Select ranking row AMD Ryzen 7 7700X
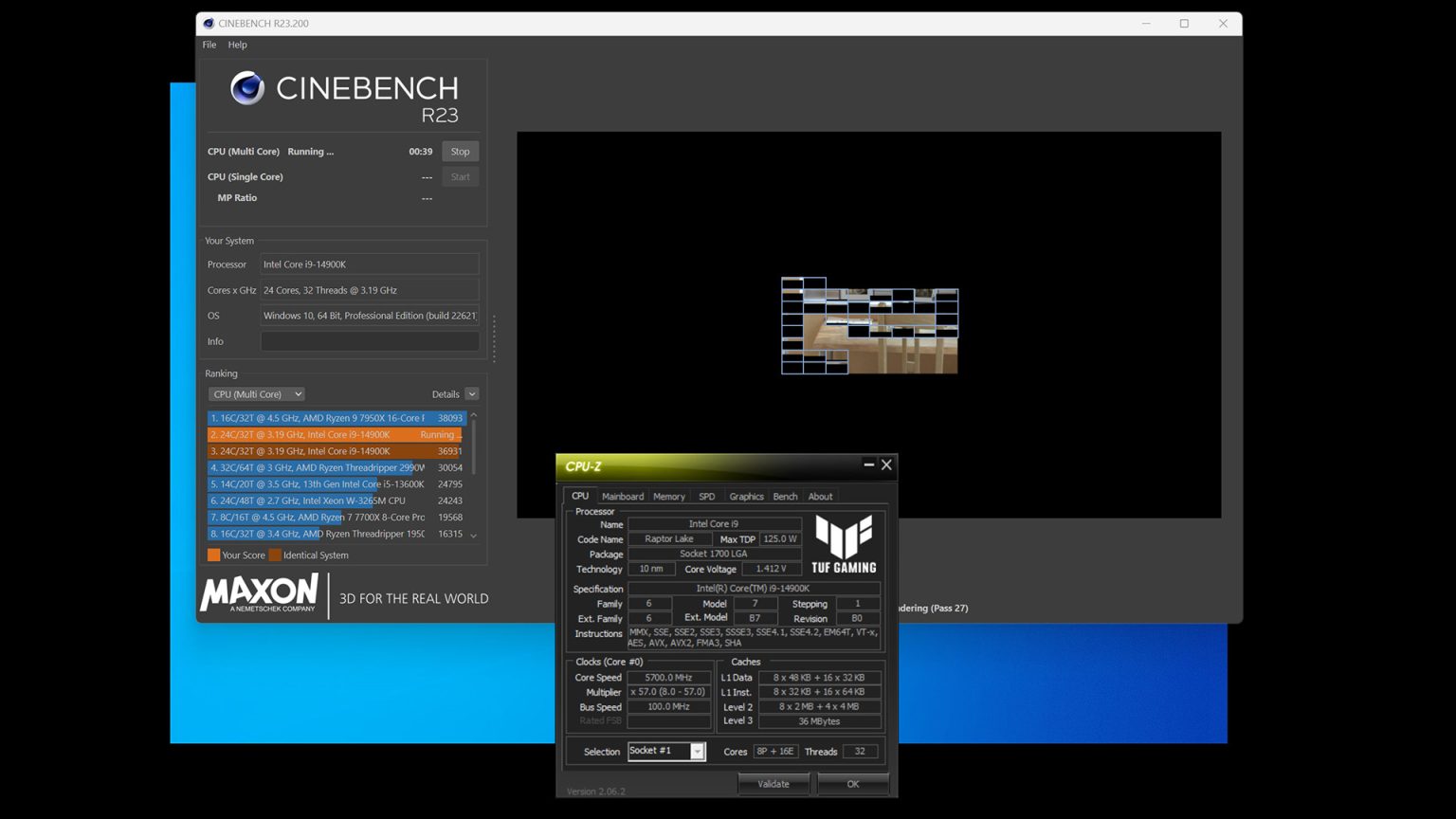Viewport: 1456px width, 819px height. [336, 518]
